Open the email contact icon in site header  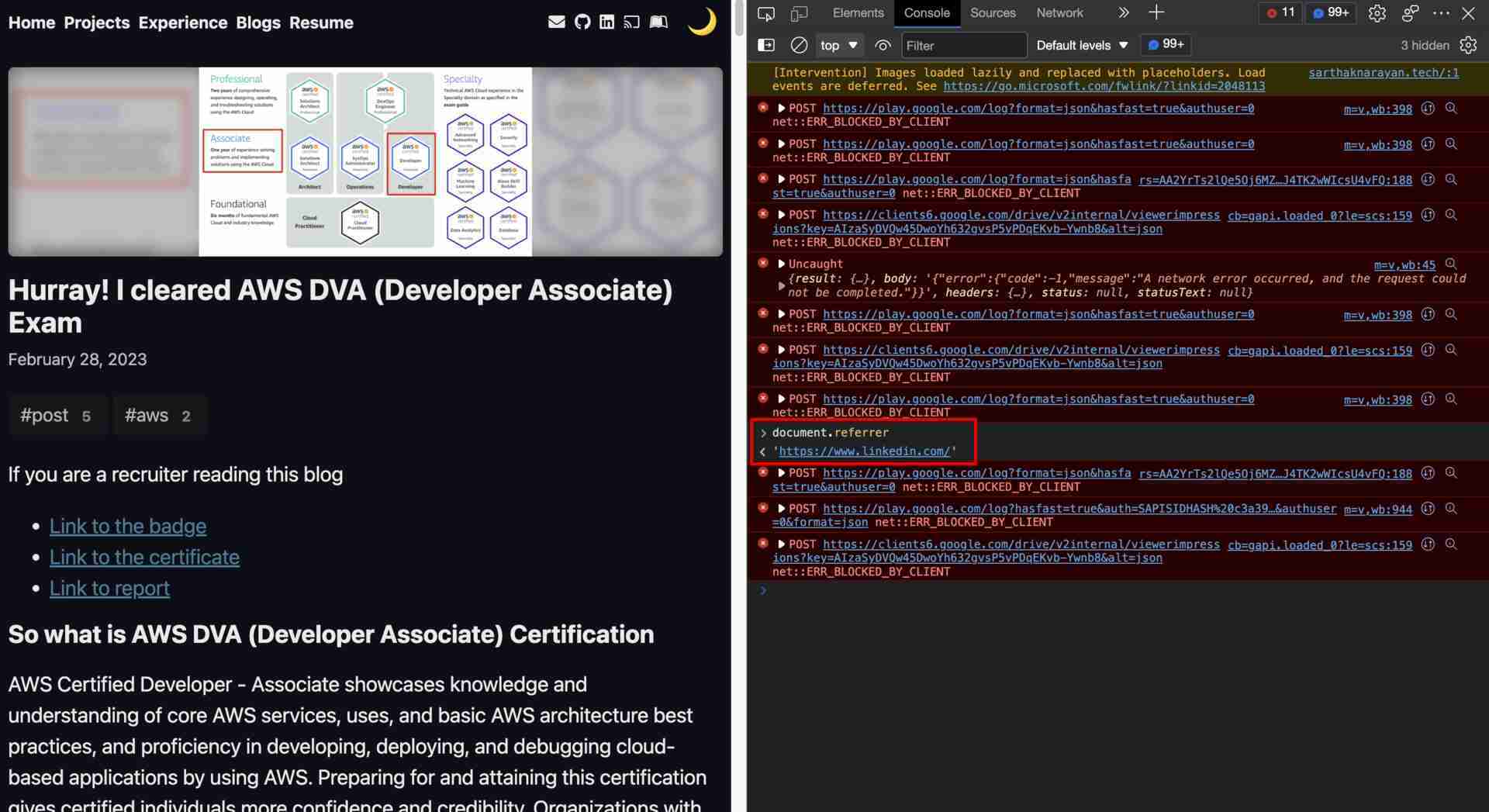556,22
